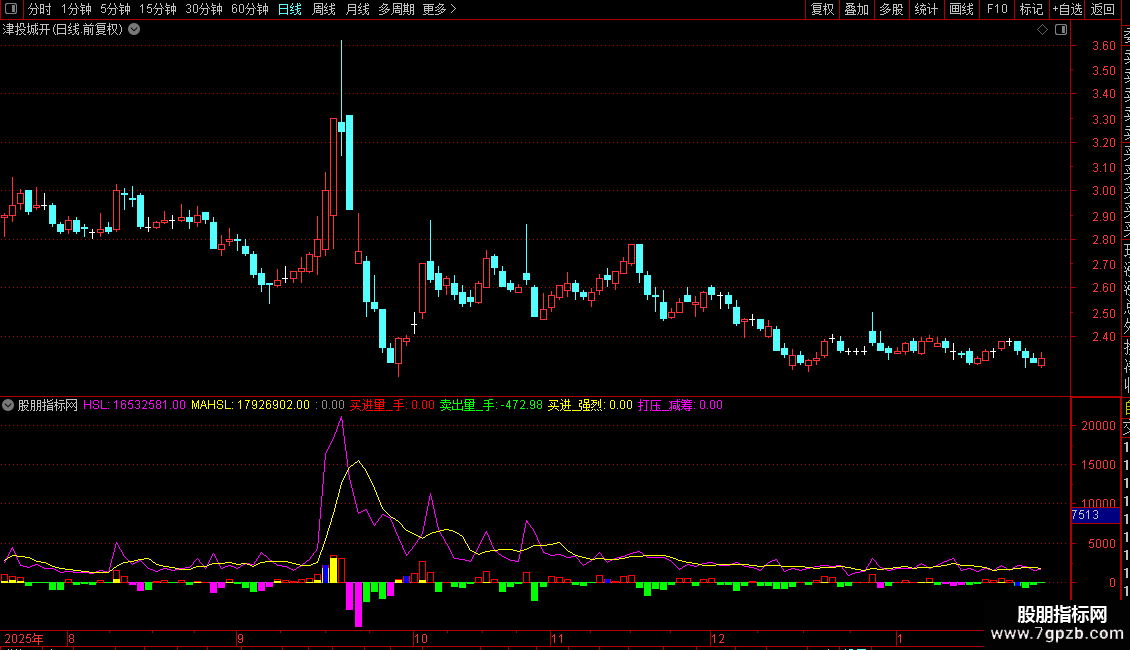The height and width of the screenshot is (650, 1130).
Task: Click the 标记 mark button
Action: (x=1031, y=9)
